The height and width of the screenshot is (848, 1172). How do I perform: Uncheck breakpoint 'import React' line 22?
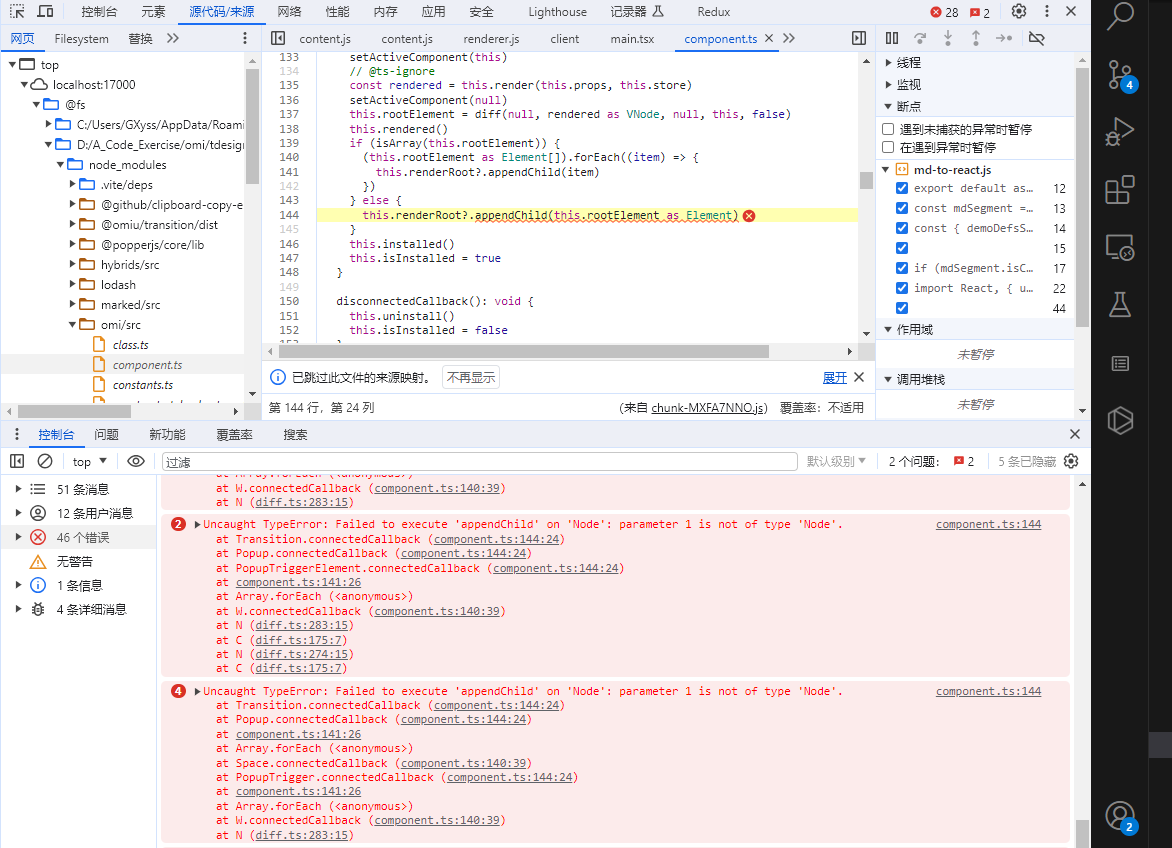pos(902,288)
